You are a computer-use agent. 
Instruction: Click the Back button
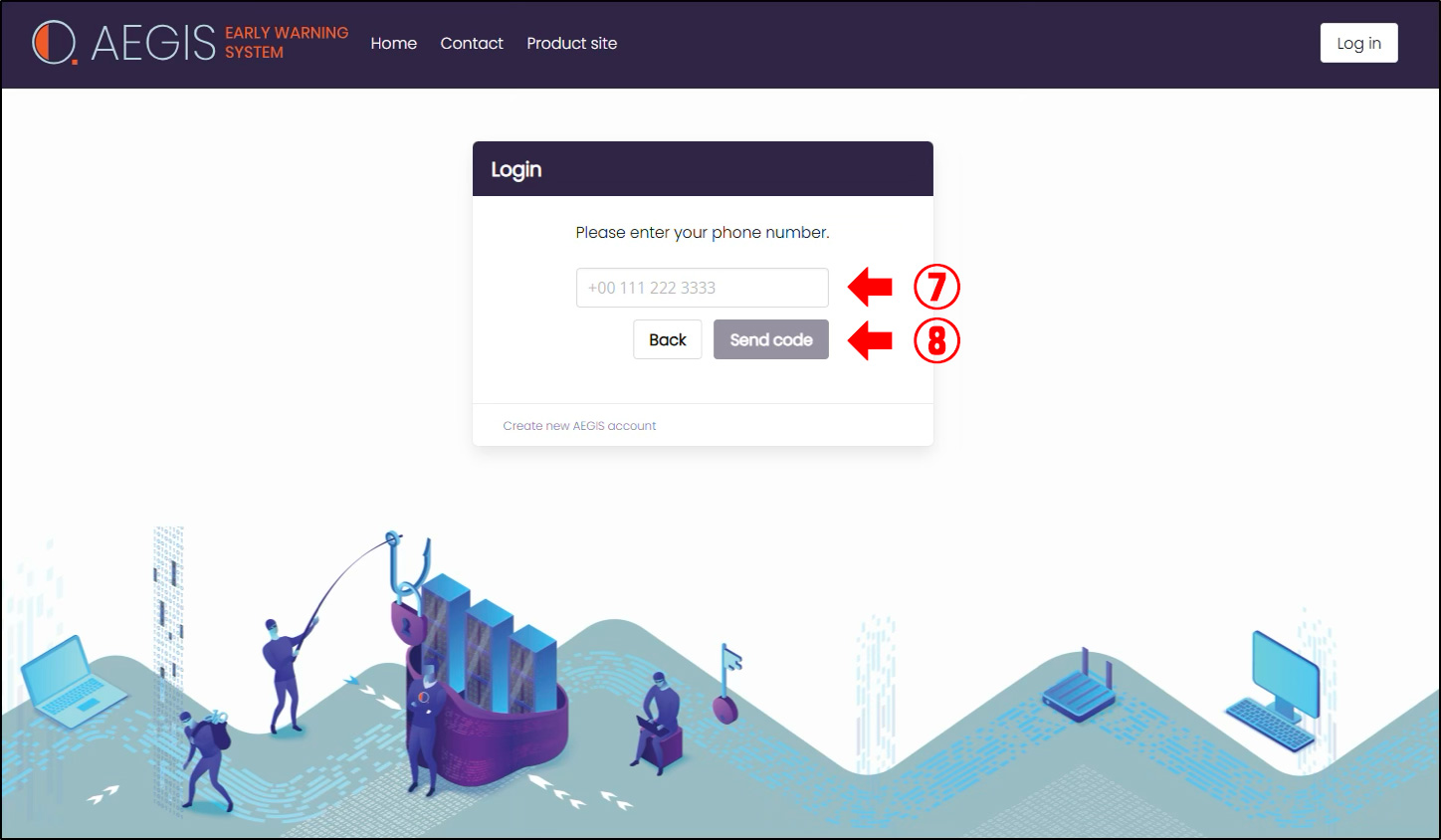coord(668,339)
